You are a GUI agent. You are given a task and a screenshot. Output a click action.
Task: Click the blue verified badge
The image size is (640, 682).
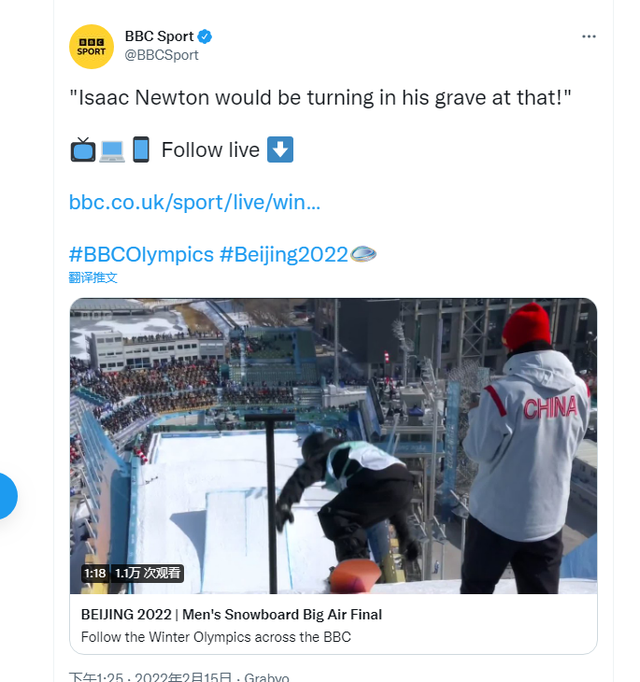pyautogui.click(x=205, y=37)
